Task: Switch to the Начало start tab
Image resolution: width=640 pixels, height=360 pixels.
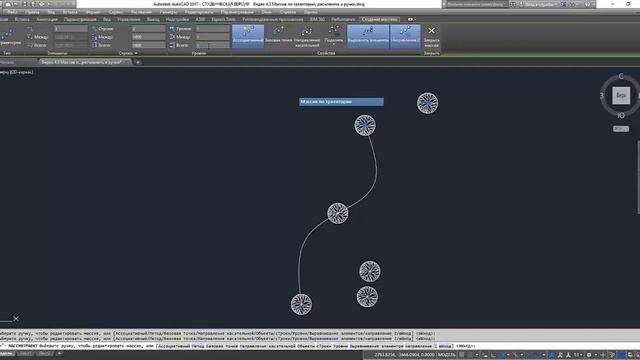Action: tap(7, 62)
